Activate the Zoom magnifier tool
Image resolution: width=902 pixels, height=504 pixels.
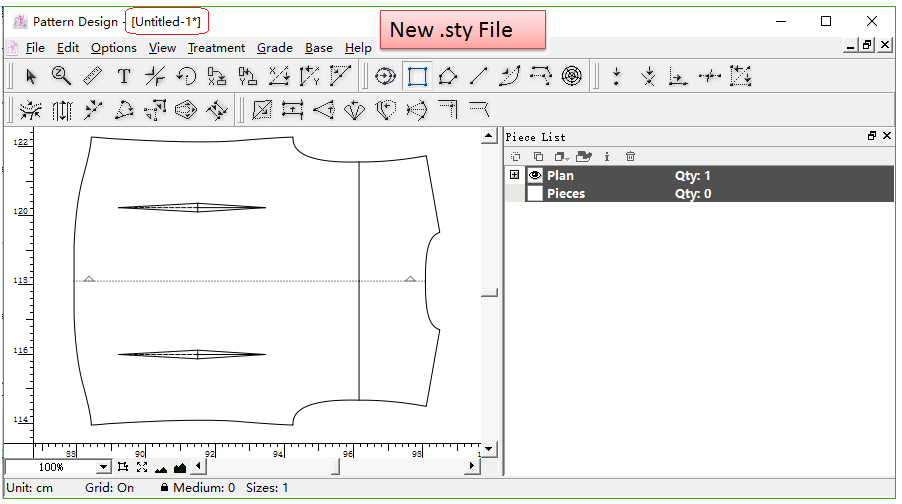(61, 76)
